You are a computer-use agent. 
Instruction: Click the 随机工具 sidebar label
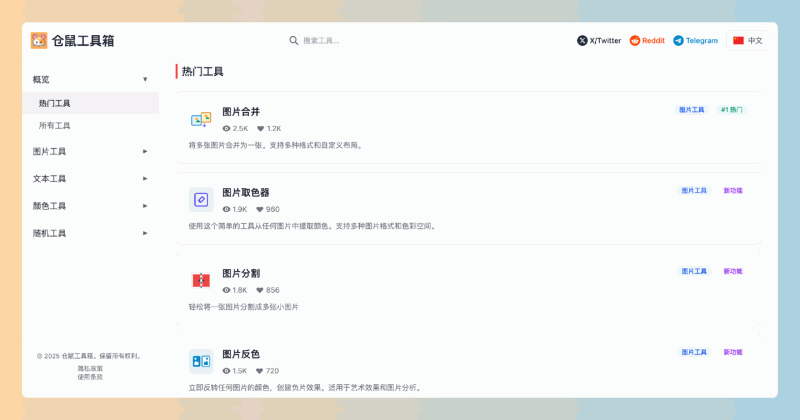[49, 233]
